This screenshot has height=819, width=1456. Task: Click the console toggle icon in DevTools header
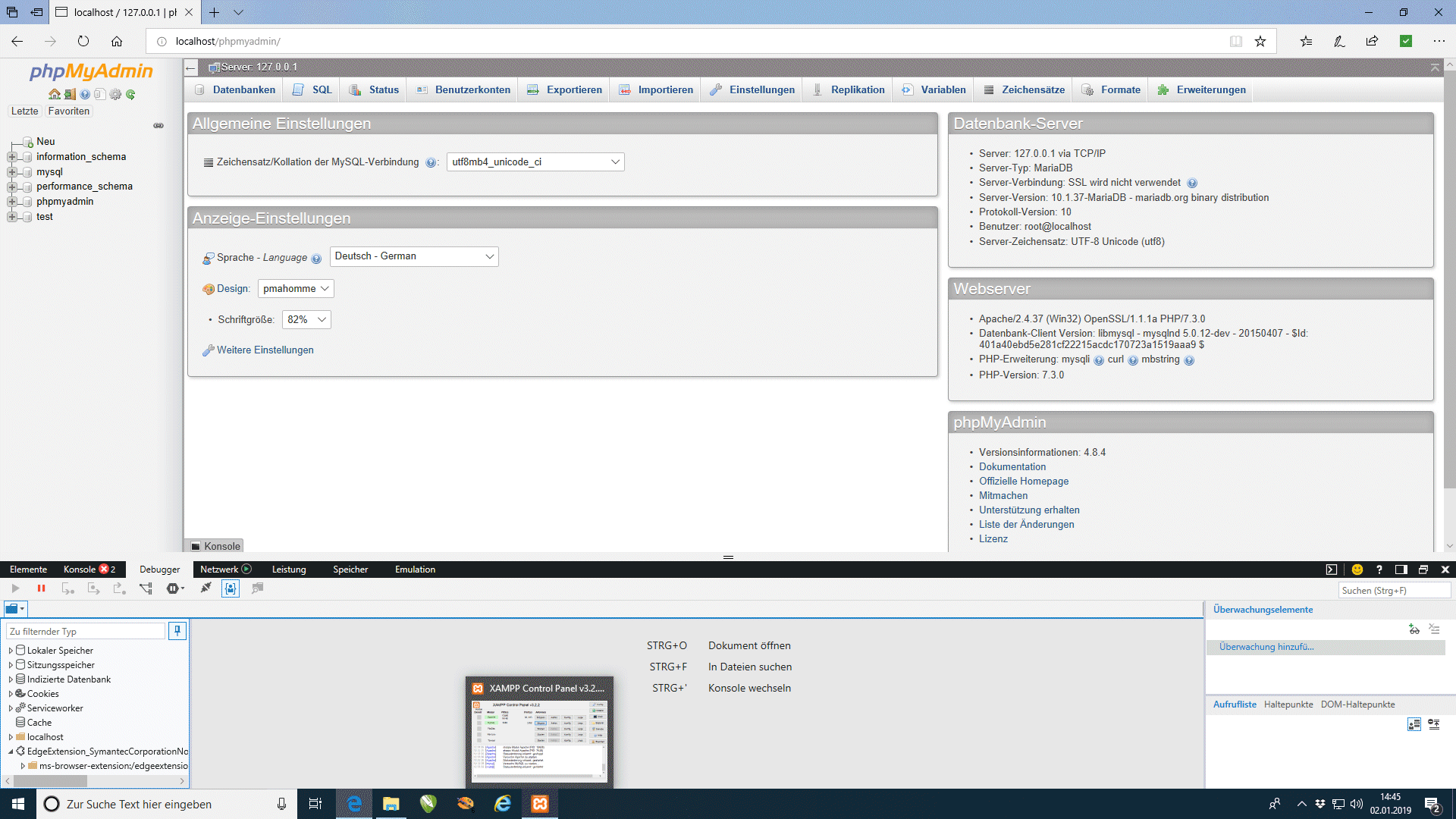point(1332,570)
